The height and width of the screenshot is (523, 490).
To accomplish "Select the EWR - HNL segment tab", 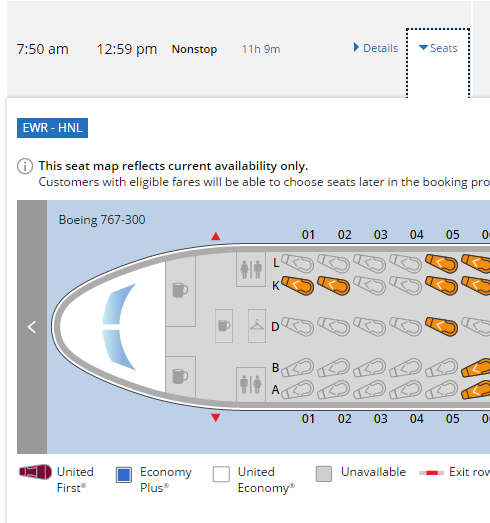I will [52, 128].
